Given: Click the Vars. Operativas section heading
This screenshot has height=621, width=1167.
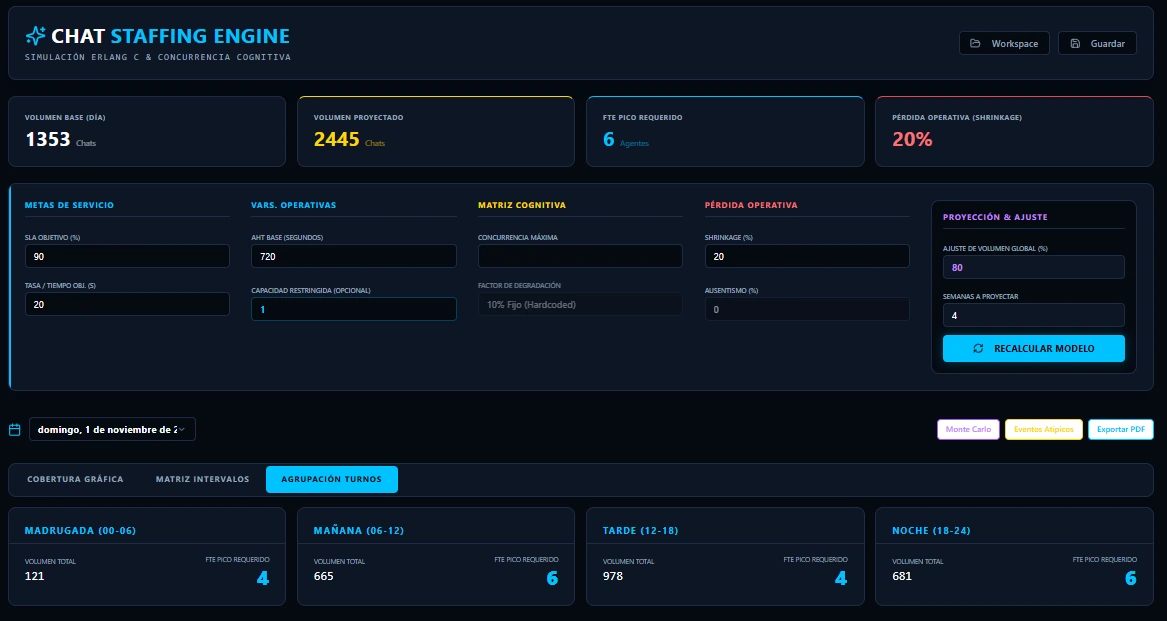Looking at the screenshot, I should tap(293, 205).
